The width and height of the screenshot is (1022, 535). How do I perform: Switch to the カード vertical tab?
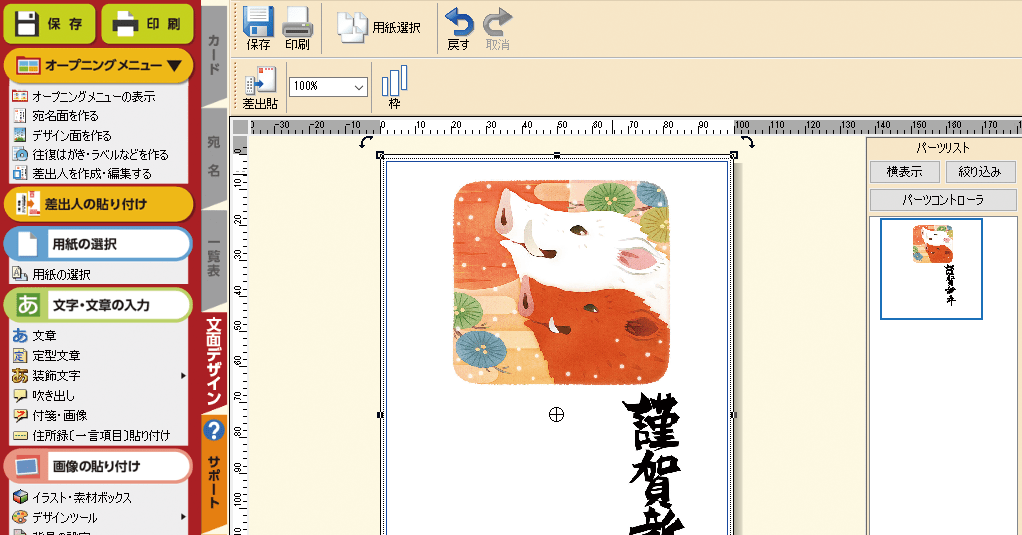pos(214,54)
